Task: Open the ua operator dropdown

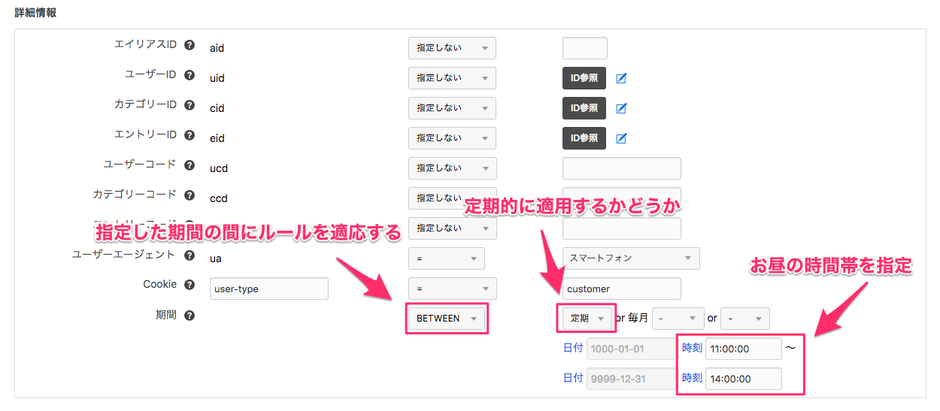Action: coord(446,258)
